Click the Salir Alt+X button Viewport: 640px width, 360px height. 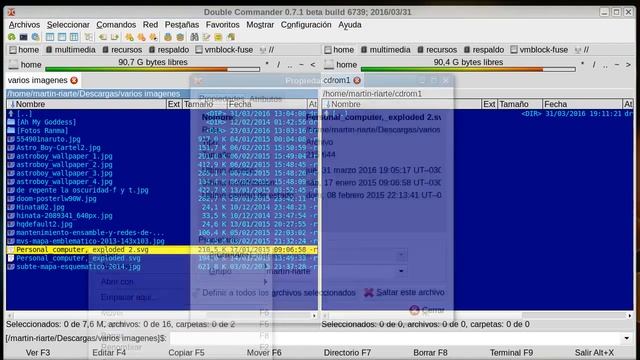click(594, 353)
